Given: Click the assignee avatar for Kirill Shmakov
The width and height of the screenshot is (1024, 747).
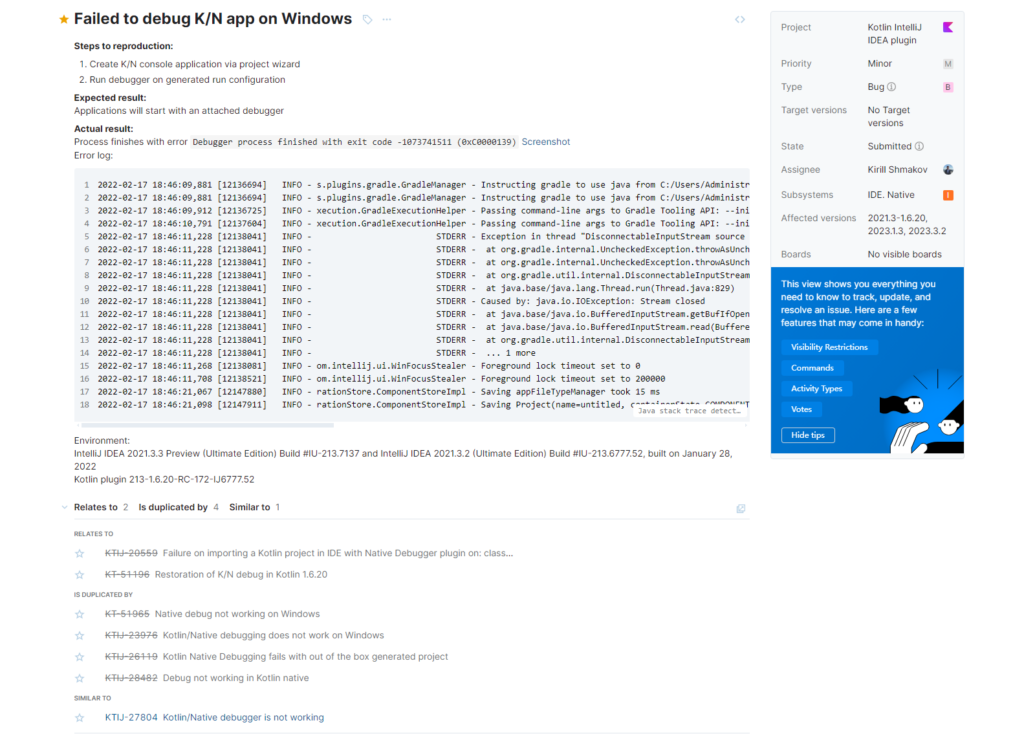Looking at the screenshot, I should pos(948,170).
